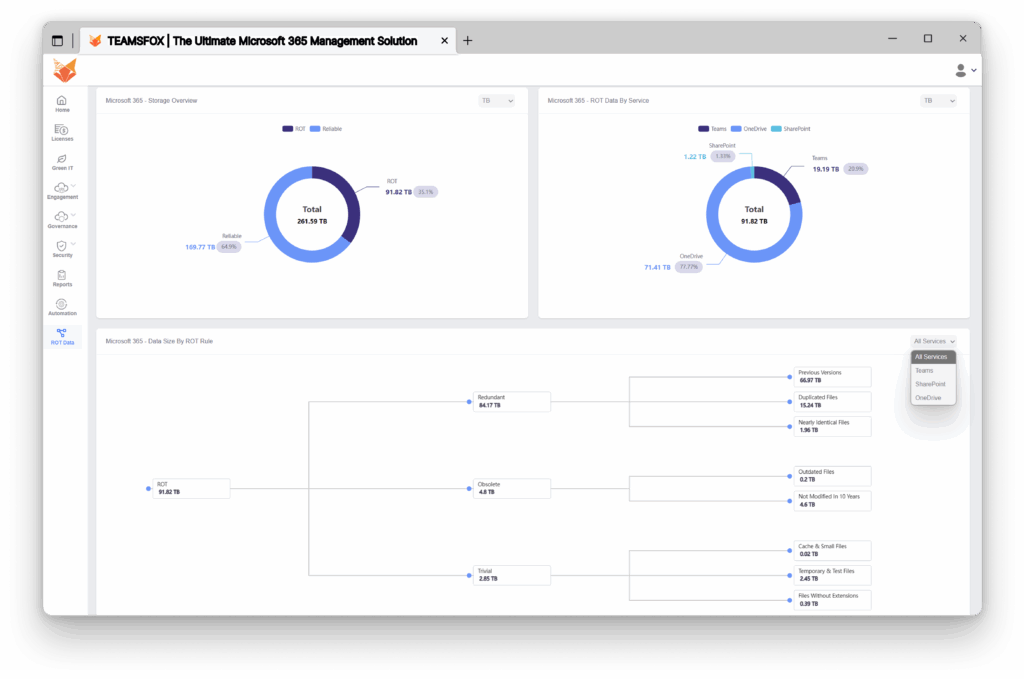This screenshot has height=679, width=1024.
Task: Open ROT Data By Service TB dropdown
Action: (939, 101)
